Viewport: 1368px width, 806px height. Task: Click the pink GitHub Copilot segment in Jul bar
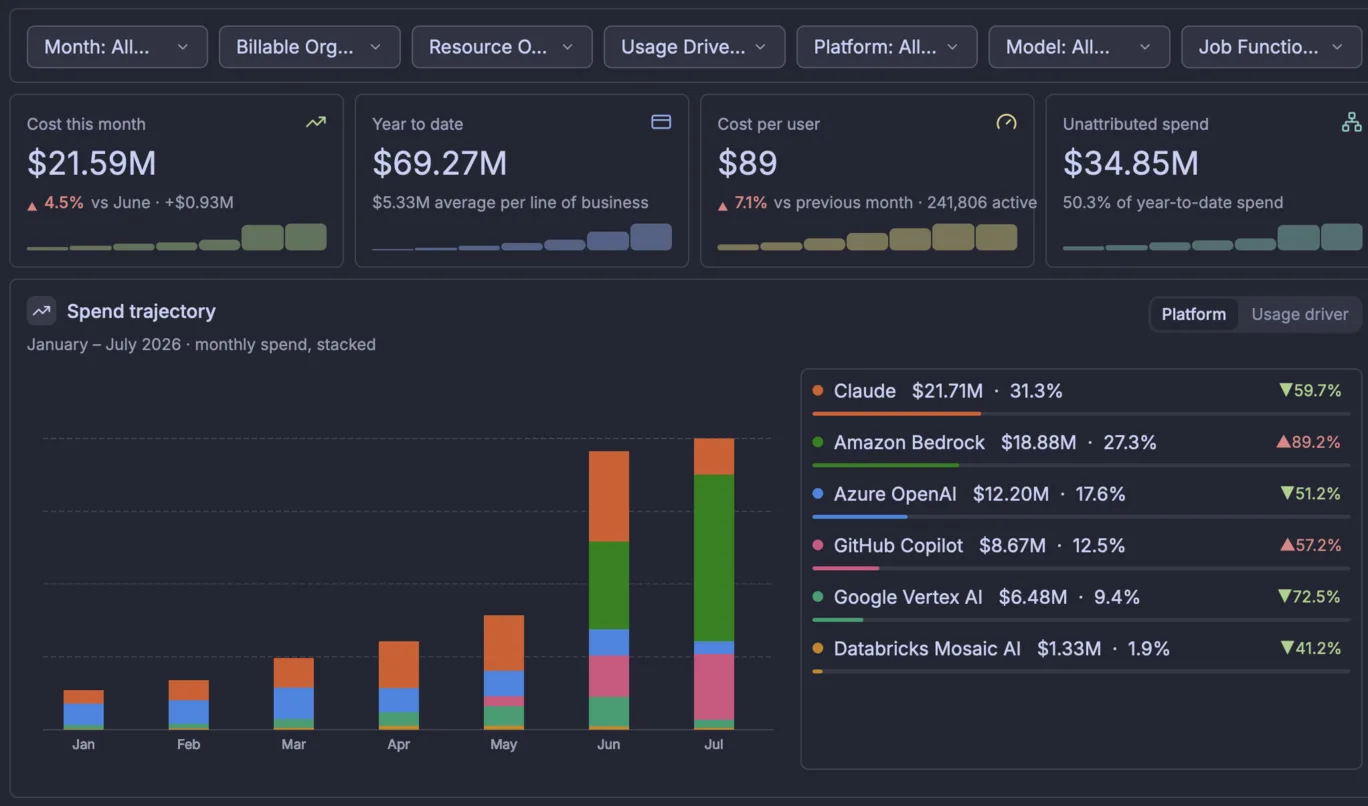pos(714,687)
